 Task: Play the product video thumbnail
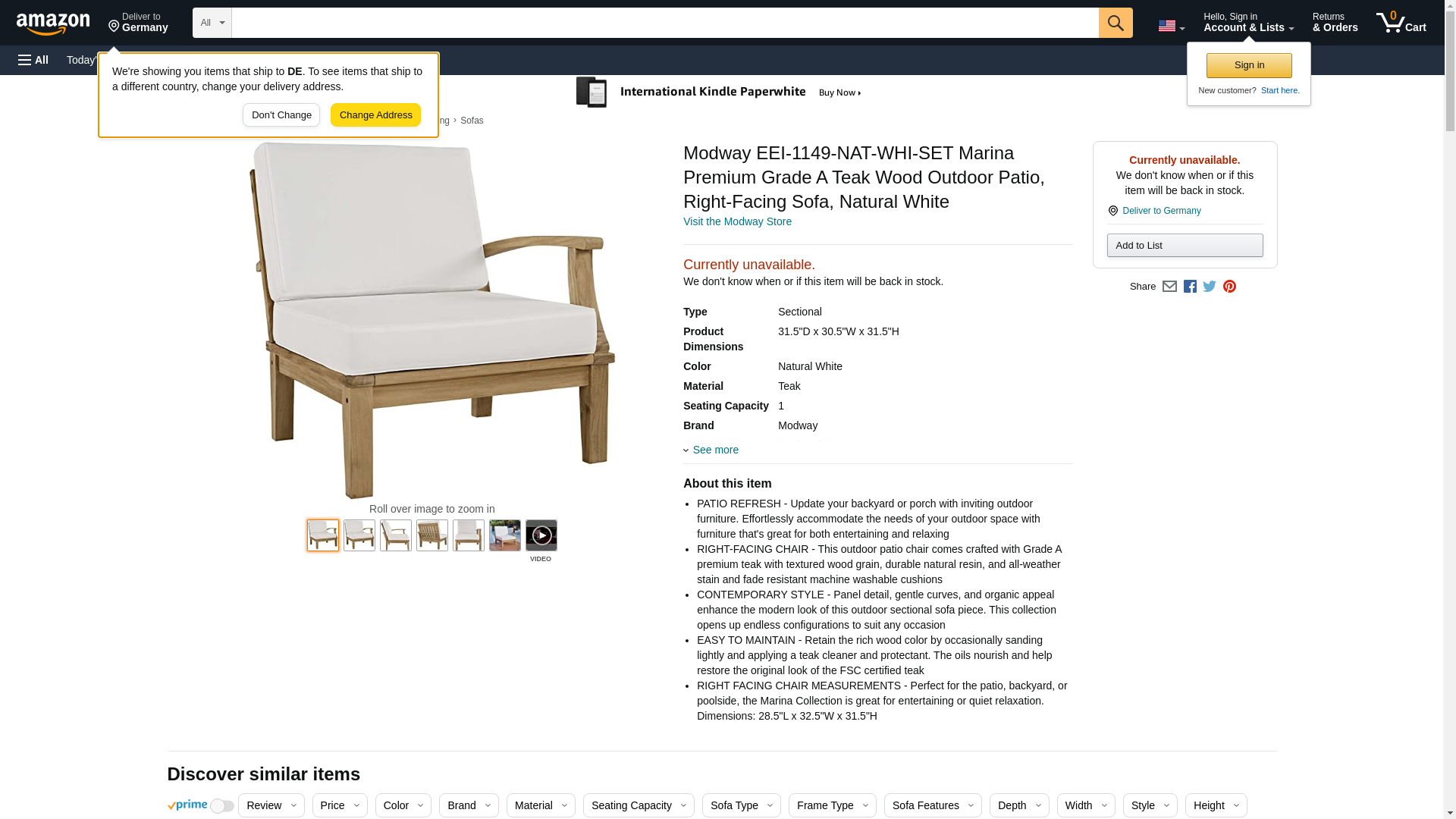pos(541,535)
